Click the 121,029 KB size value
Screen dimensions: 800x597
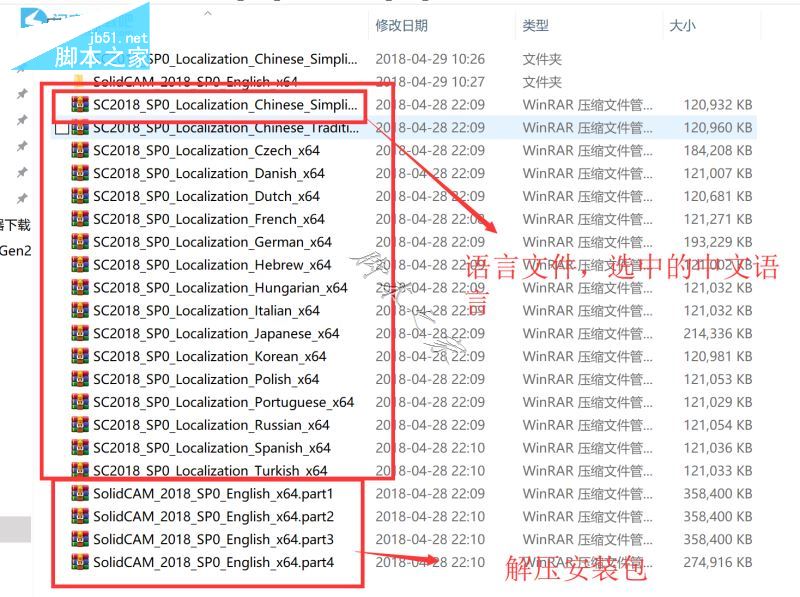click(718, 402)
